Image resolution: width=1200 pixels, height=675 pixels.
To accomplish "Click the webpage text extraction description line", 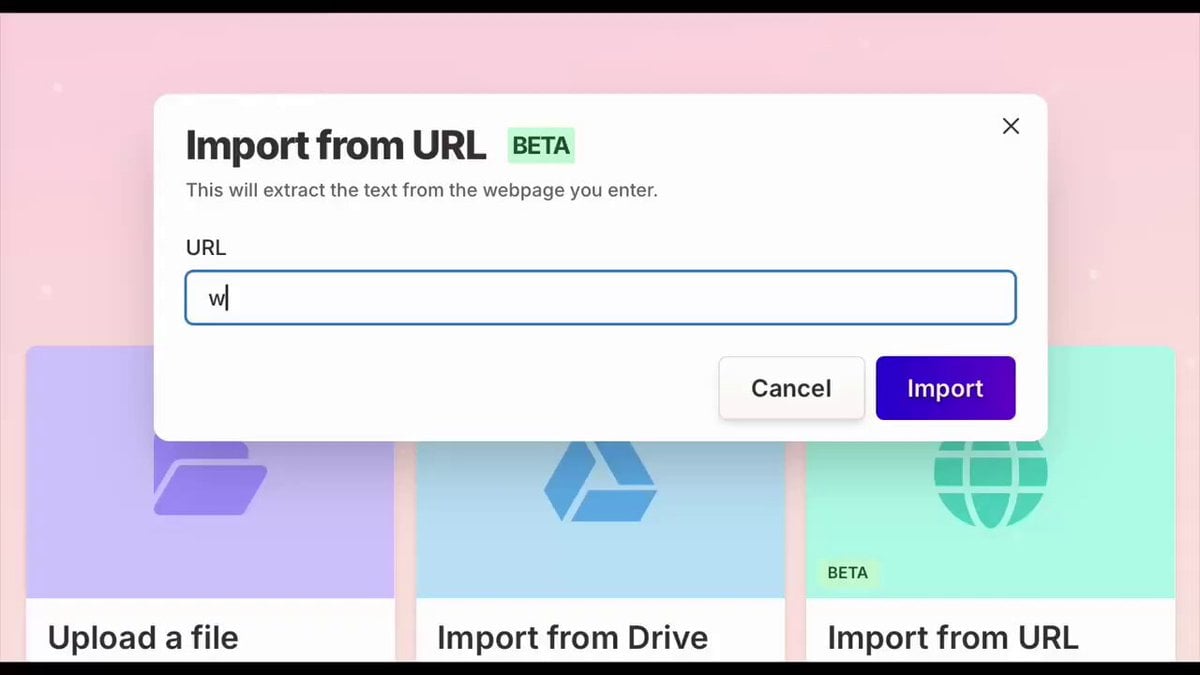I will coord(421,190).
